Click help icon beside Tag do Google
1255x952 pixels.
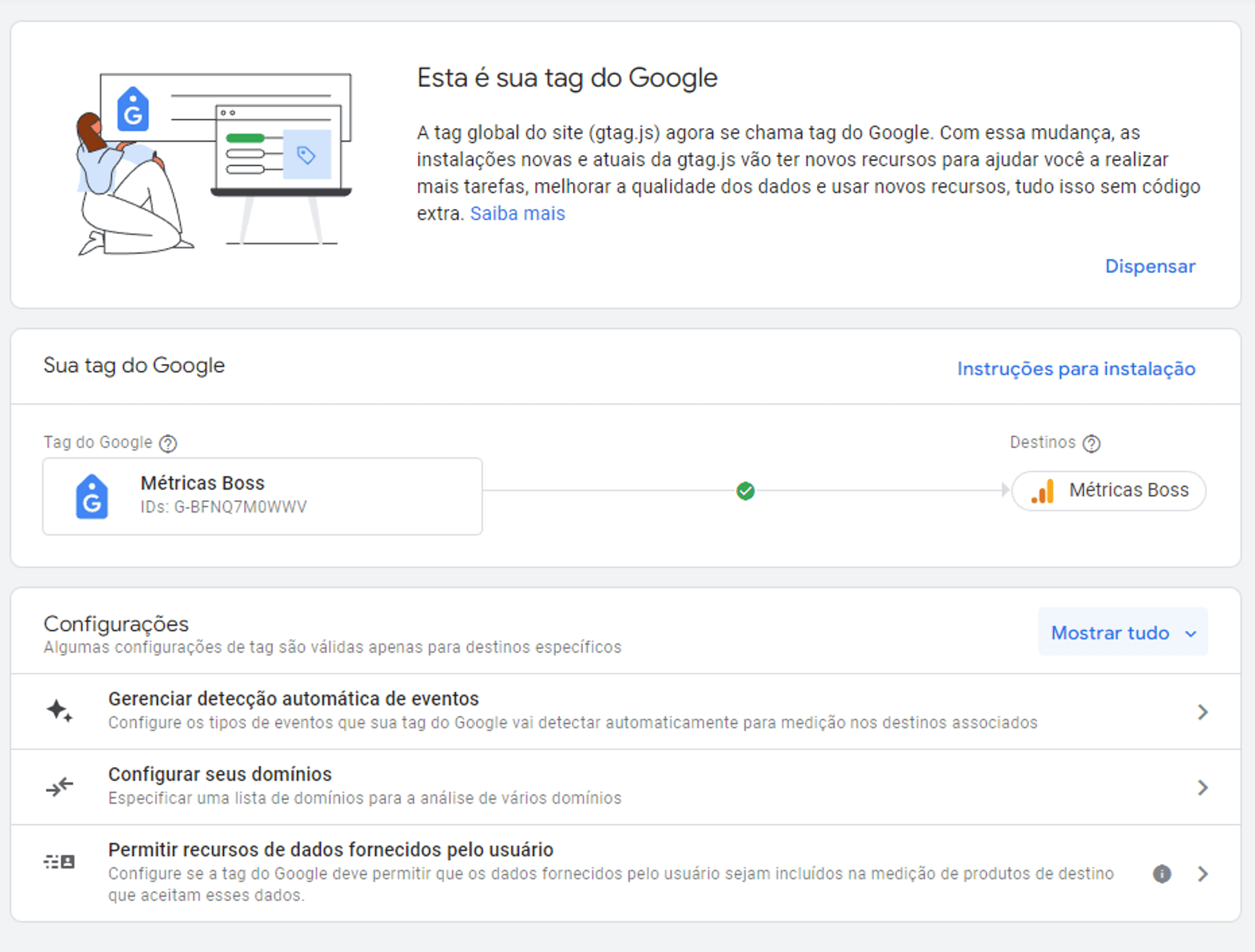click(x=168, y=444)
